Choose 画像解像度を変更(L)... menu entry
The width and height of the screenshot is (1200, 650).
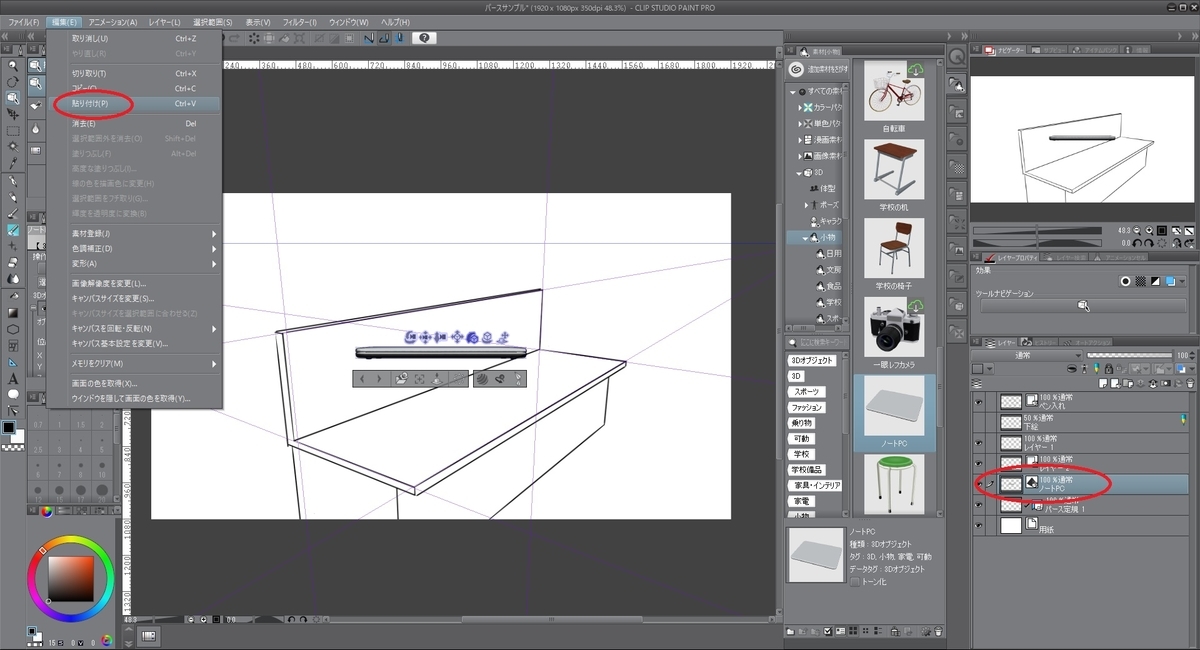(134, 283)
